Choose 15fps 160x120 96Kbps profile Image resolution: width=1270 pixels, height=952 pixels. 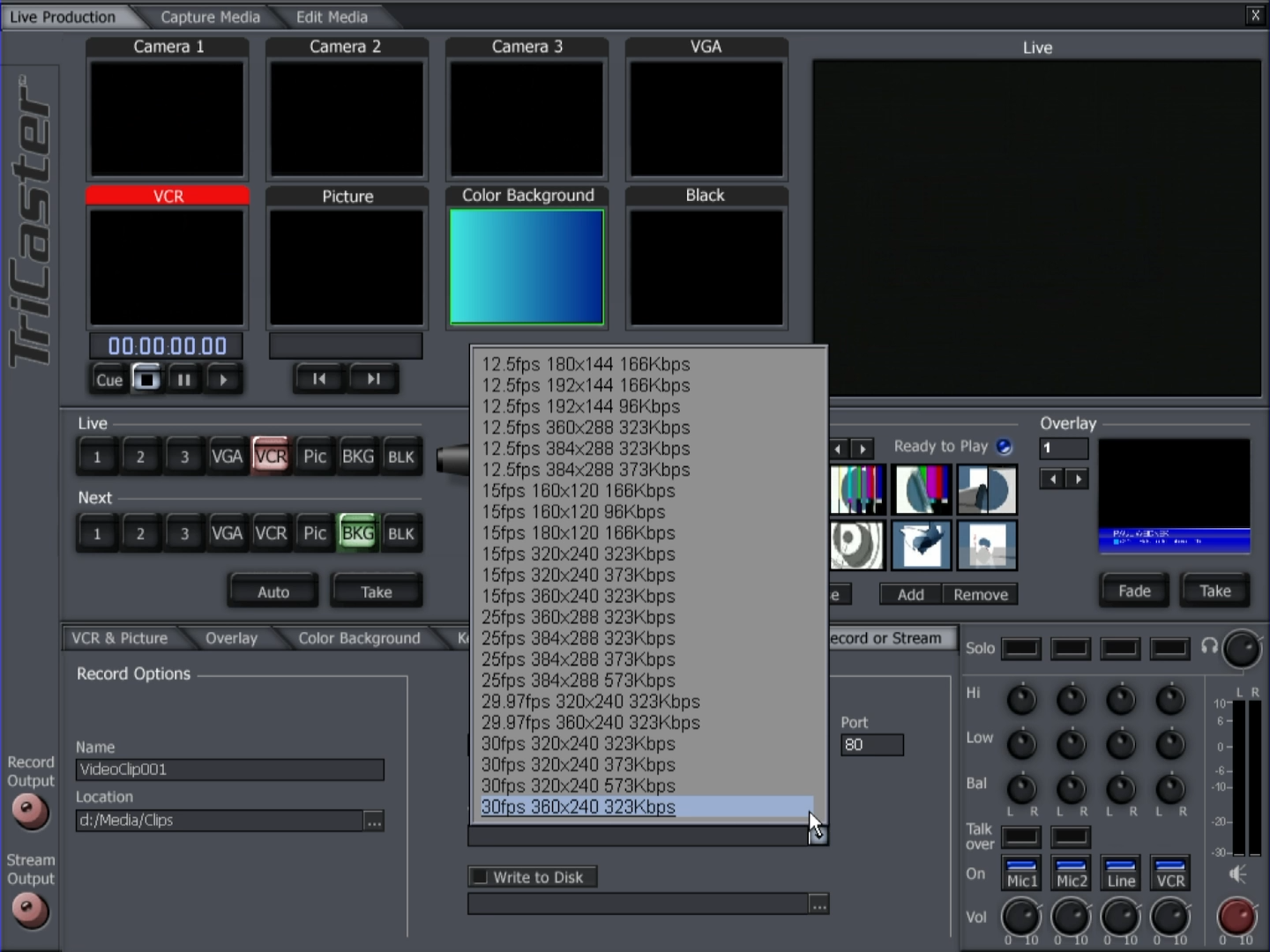click(x=646, y=512)
